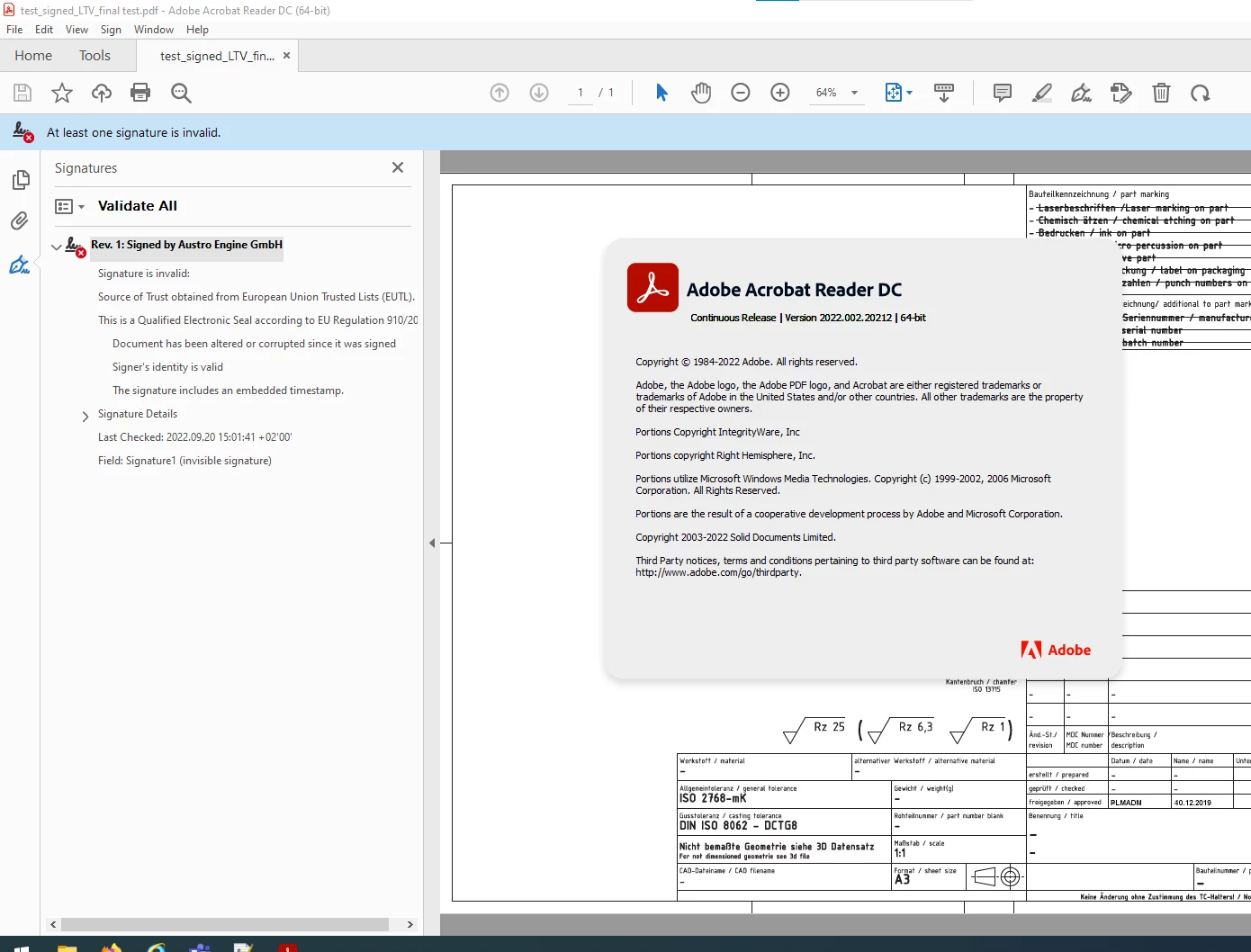Activate the Hand pan tool

pos(701,93)
